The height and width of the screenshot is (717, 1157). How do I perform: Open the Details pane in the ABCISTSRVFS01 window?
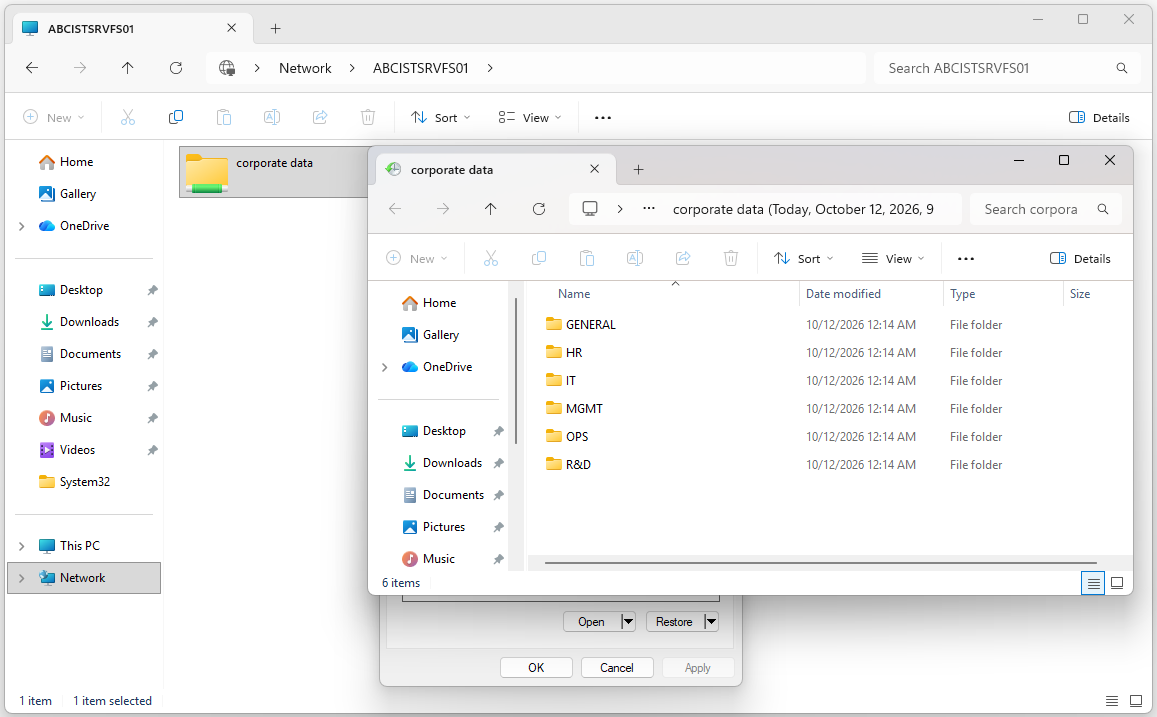coord(1099,117)
